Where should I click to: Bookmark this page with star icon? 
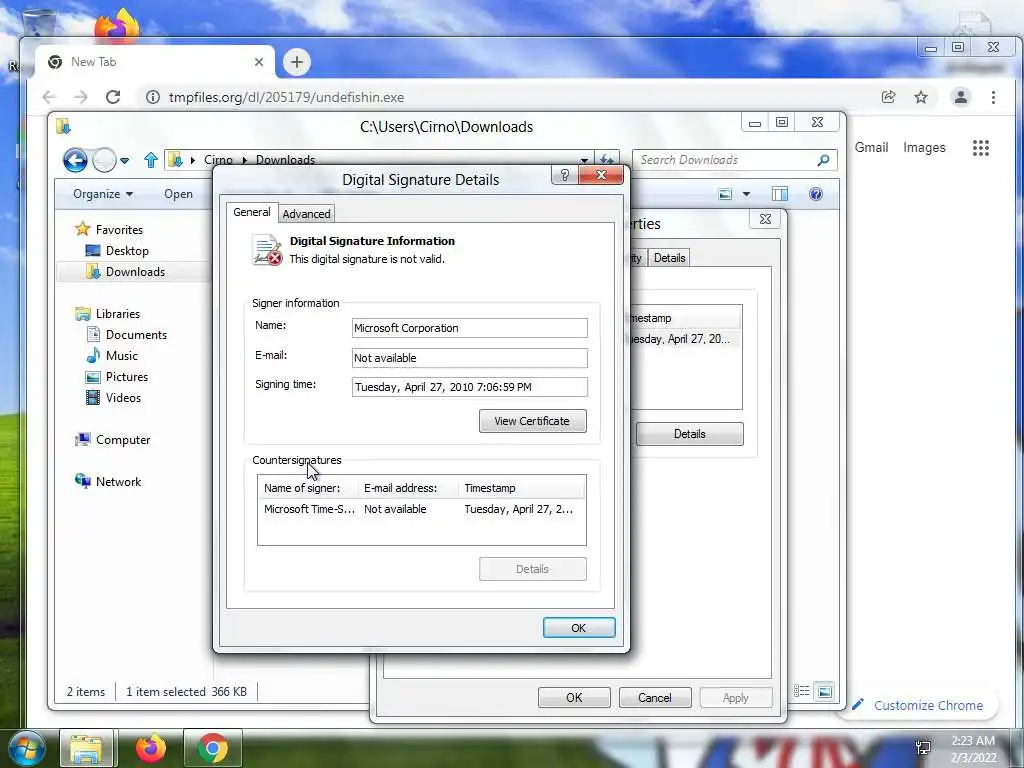tap(921, 97)
